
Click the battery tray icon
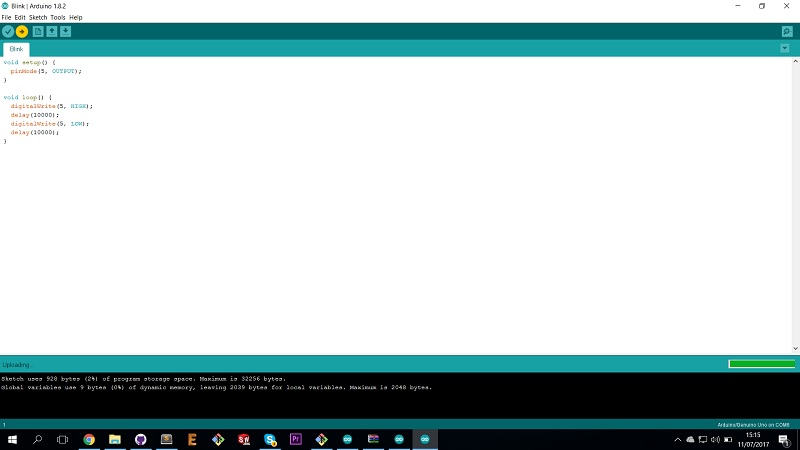tap(728, 439)
